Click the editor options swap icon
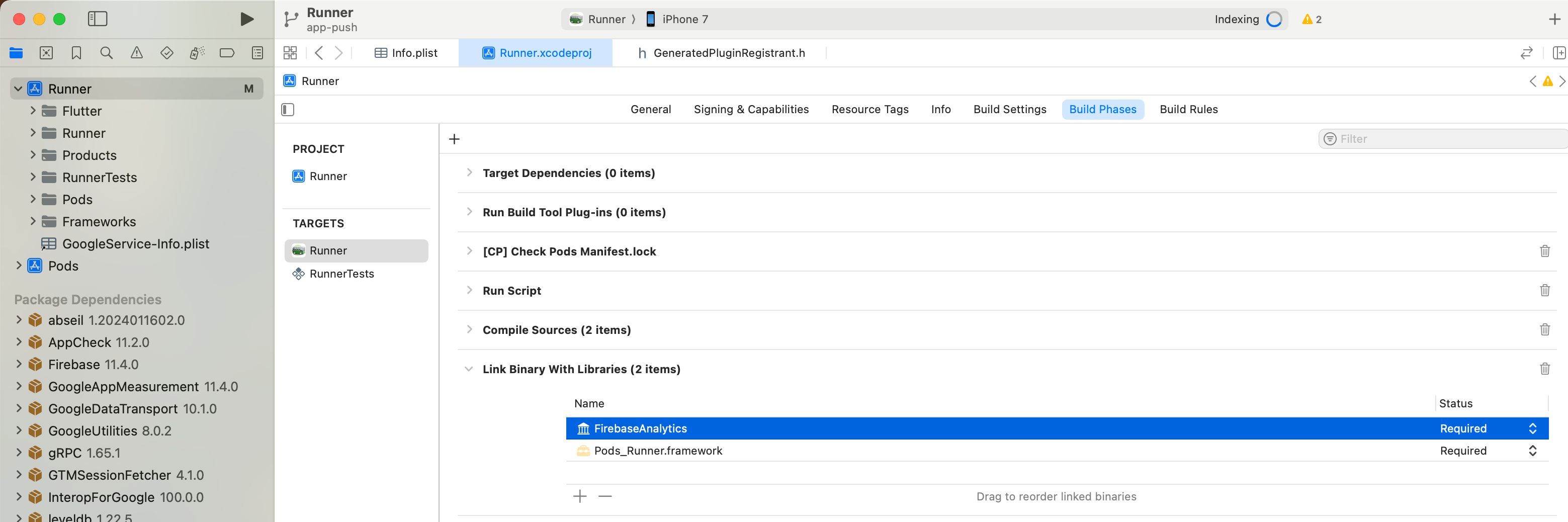This screenshot has height=522, width=1568. coord(1526,53)
